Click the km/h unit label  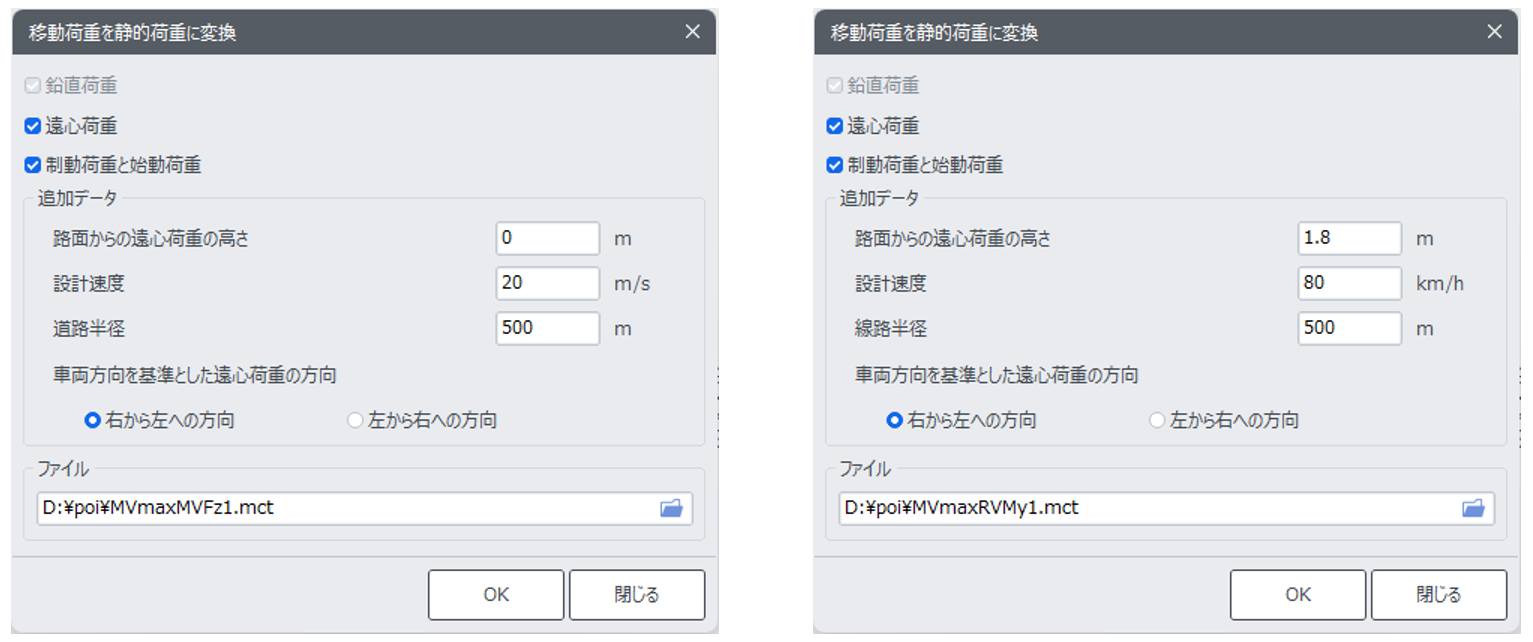pyautogui.click(x=1440, y=284)
